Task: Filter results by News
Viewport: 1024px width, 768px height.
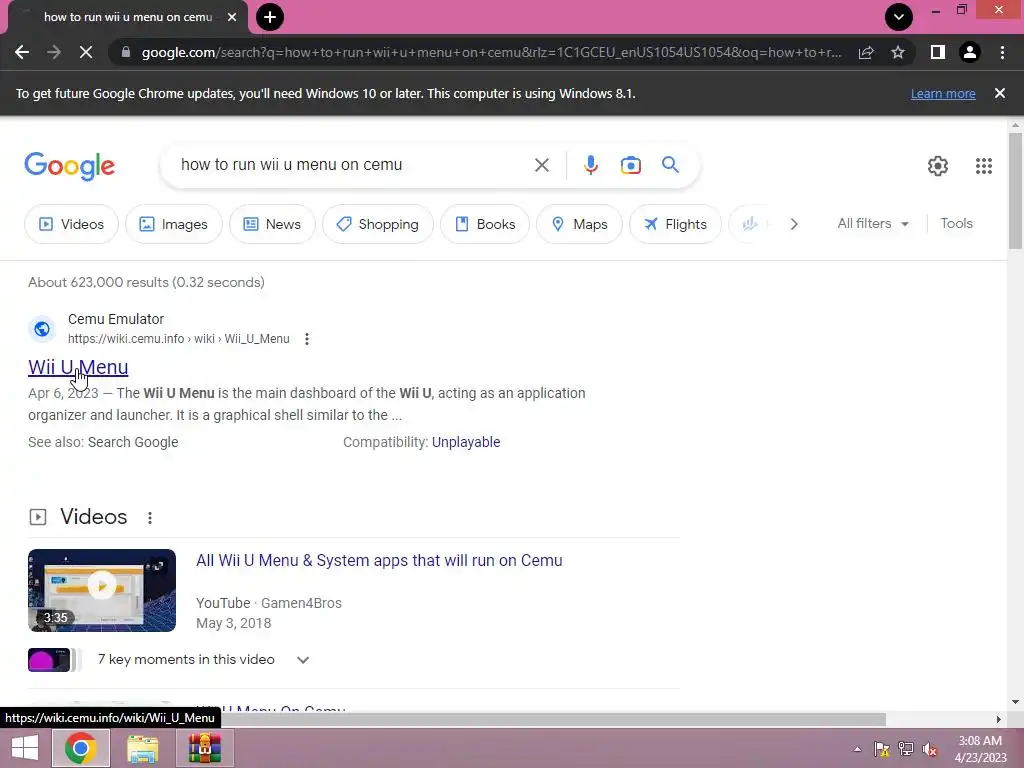Action: point(272,224)
